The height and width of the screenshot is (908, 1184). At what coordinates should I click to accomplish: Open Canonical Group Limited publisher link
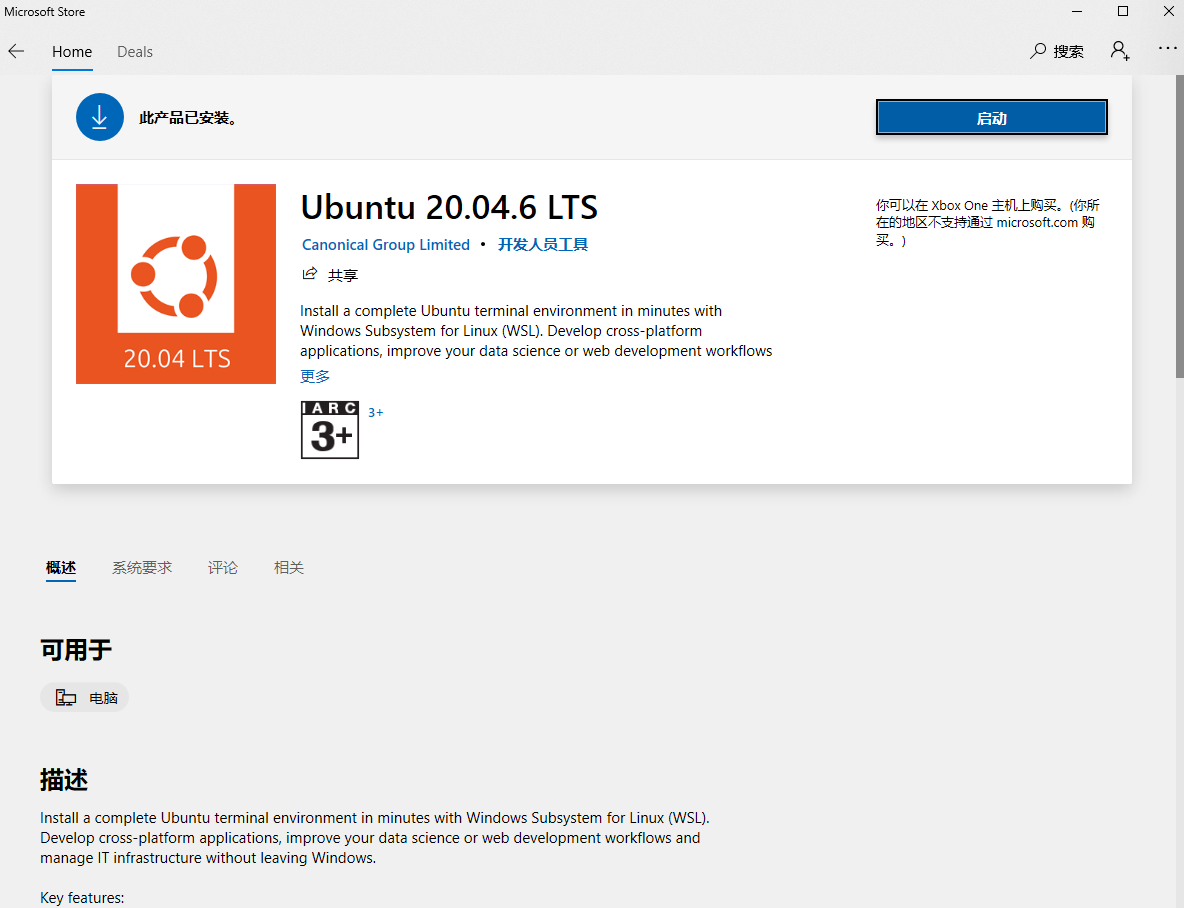386,245
